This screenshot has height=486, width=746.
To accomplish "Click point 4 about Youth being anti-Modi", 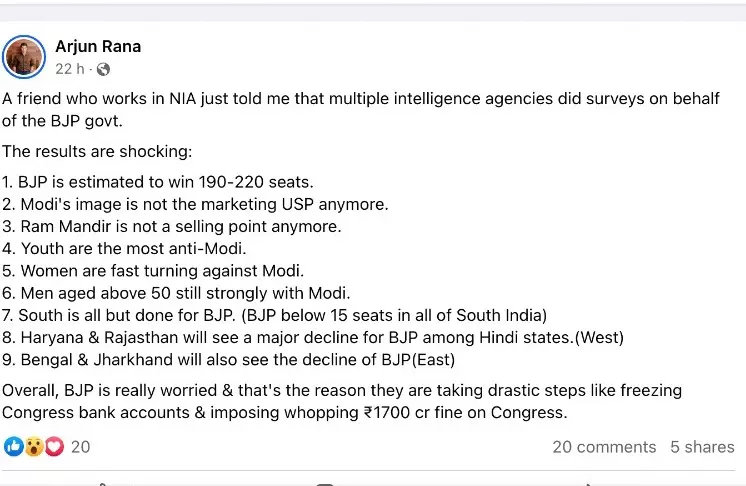I will pyautogui.click(x=124, y=248).
